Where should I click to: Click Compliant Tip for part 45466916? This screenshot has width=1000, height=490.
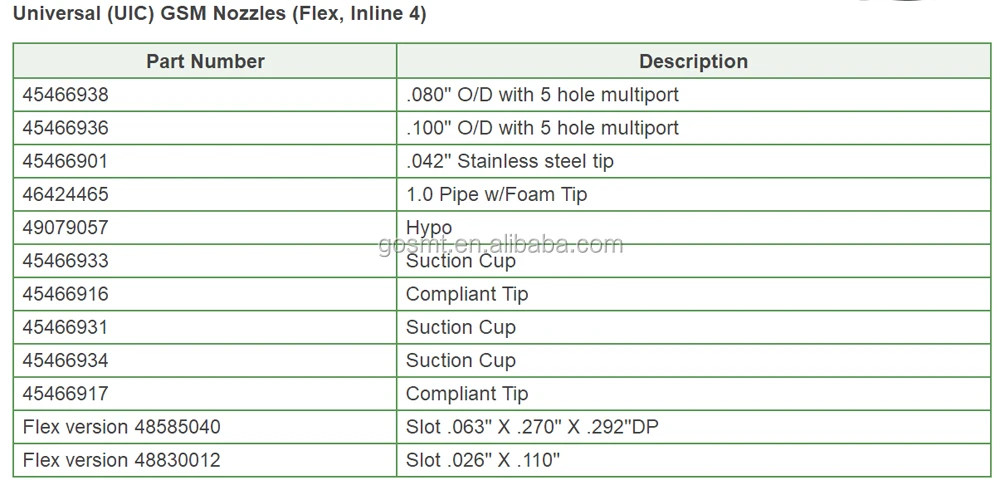[467, 294]
